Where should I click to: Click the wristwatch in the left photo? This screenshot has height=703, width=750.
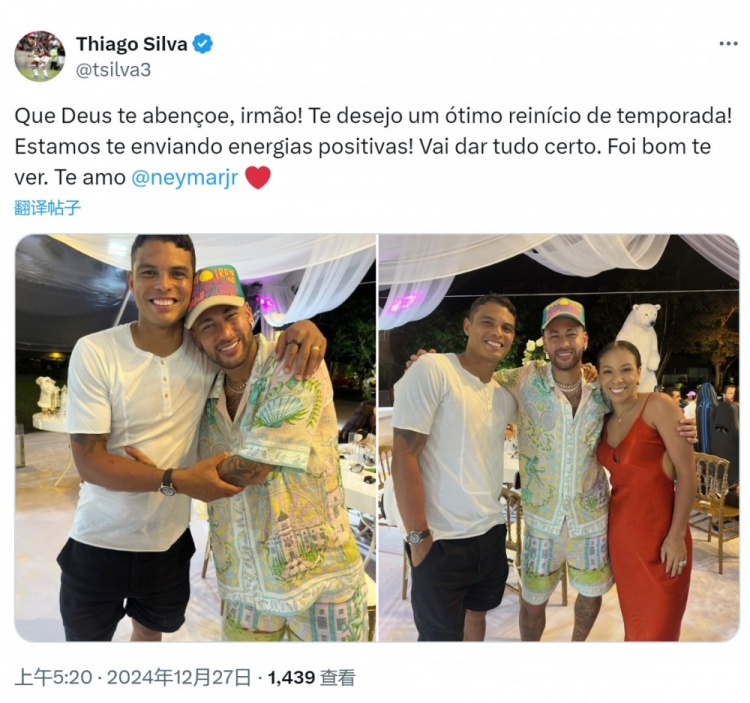(x=167, y=482)
